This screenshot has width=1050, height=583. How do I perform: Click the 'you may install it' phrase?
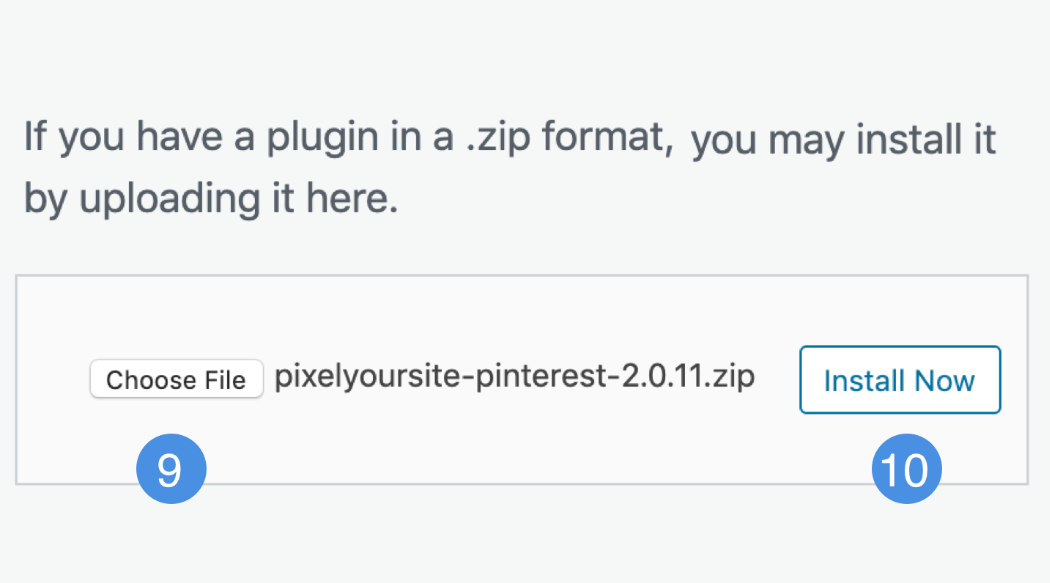point(843,139)
